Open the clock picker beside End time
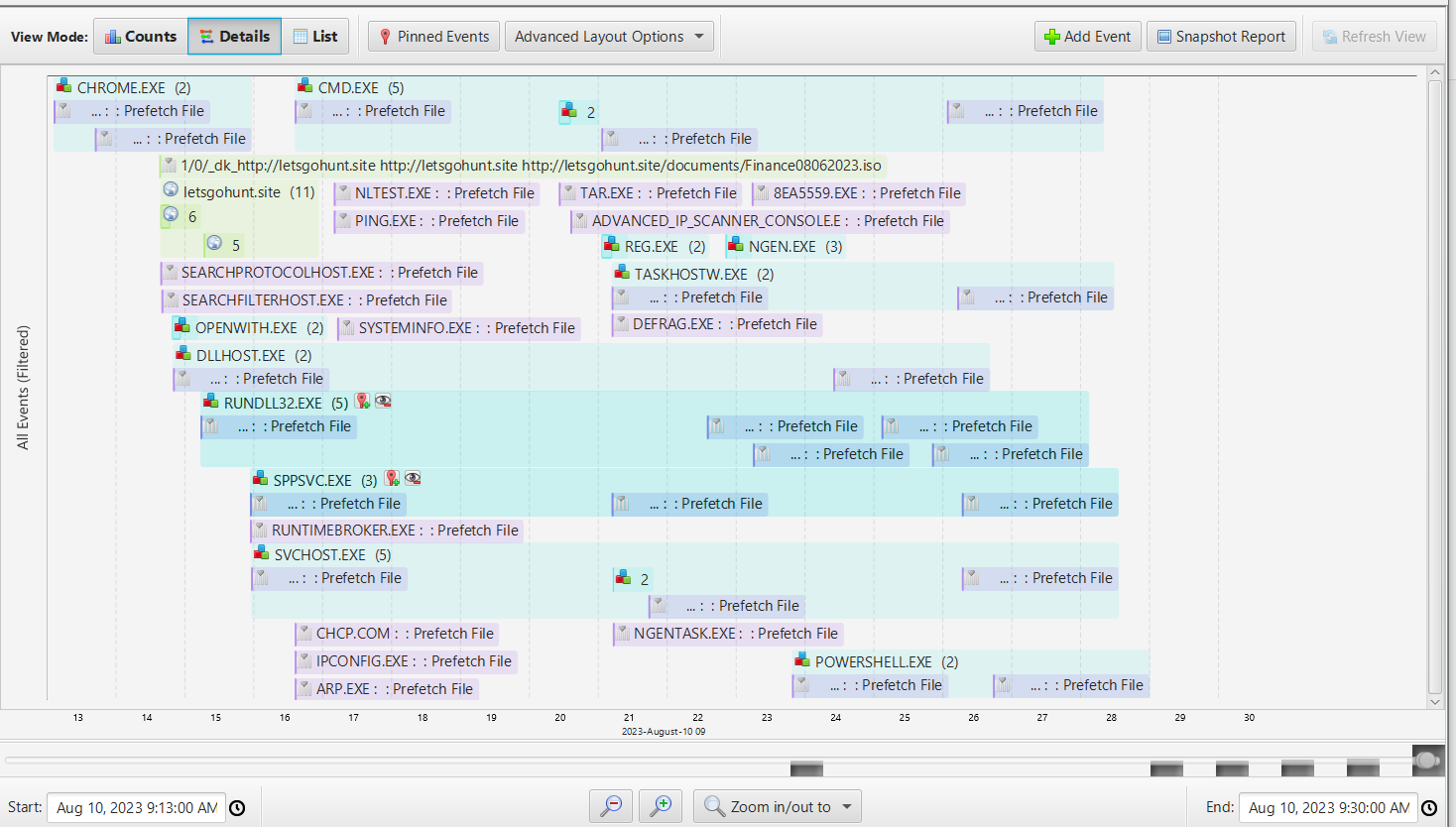The width and height of the screenshot is (1456, 827). tap(1429, 808)
